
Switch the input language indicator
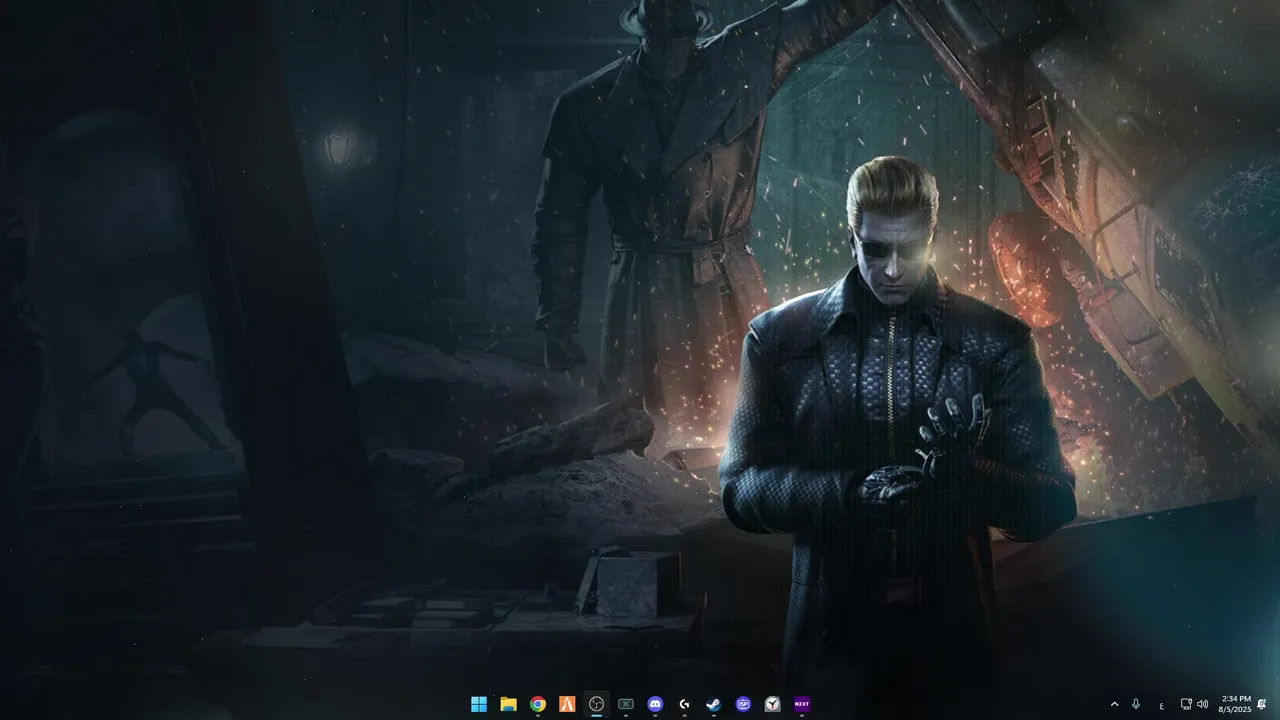(x=1161, y=705)
